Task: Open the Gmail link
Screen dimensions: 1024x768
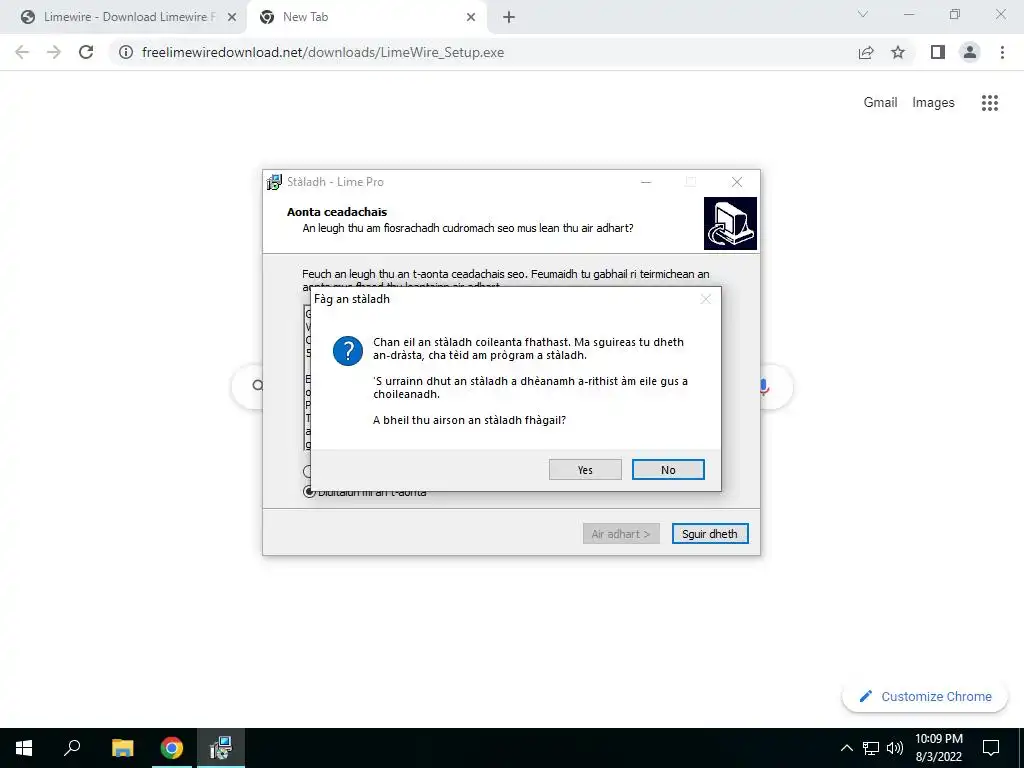Action: [x=880, y=103]
